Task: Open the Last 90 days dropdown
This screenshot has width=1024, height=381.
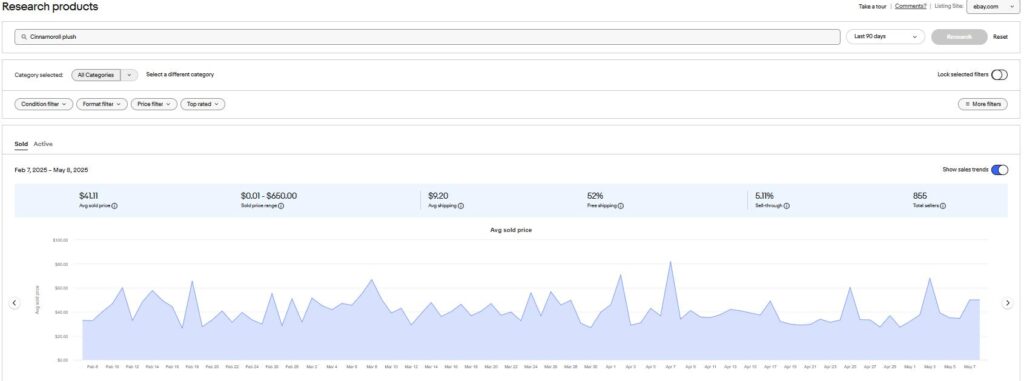Action: pyautogui.click(x=886, y=37)
